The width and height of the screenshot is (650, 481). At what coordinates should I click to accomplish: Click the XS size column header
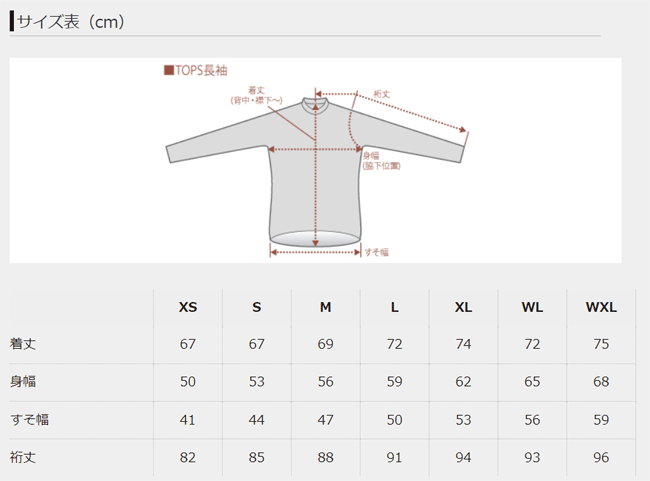point(187,307)
